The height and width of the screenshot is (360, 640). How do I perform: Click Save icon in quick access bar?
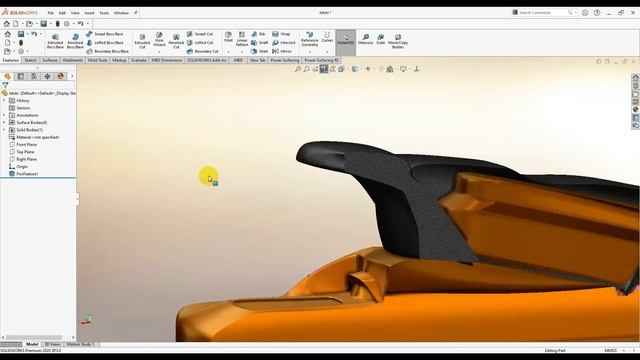(x=44, y=24)
